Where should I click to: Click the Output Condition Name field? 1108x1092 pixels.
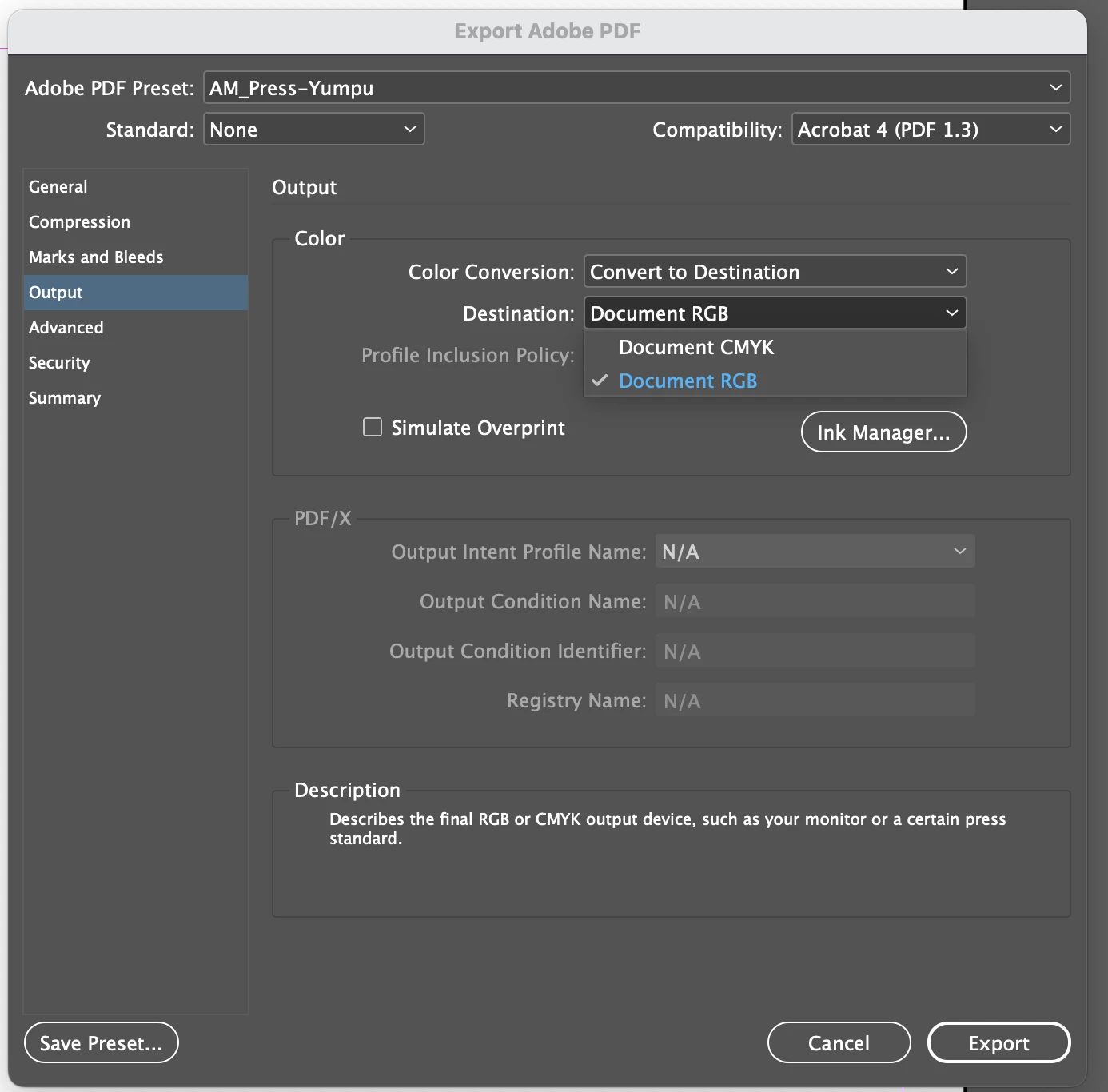click(x=815, y=601)
